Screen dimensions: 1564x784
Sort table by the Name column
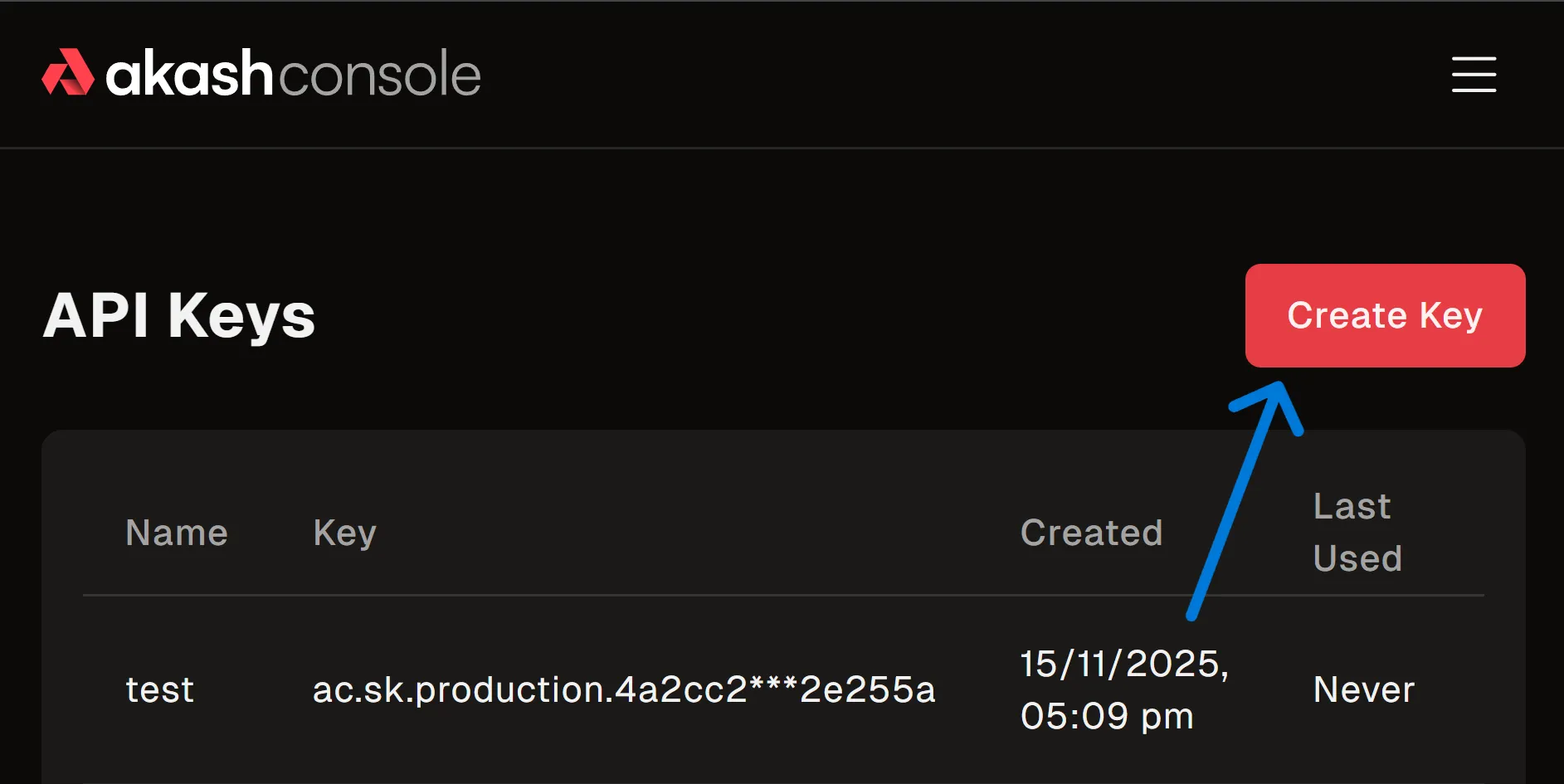pyautogui.click(x=177, y=532)
